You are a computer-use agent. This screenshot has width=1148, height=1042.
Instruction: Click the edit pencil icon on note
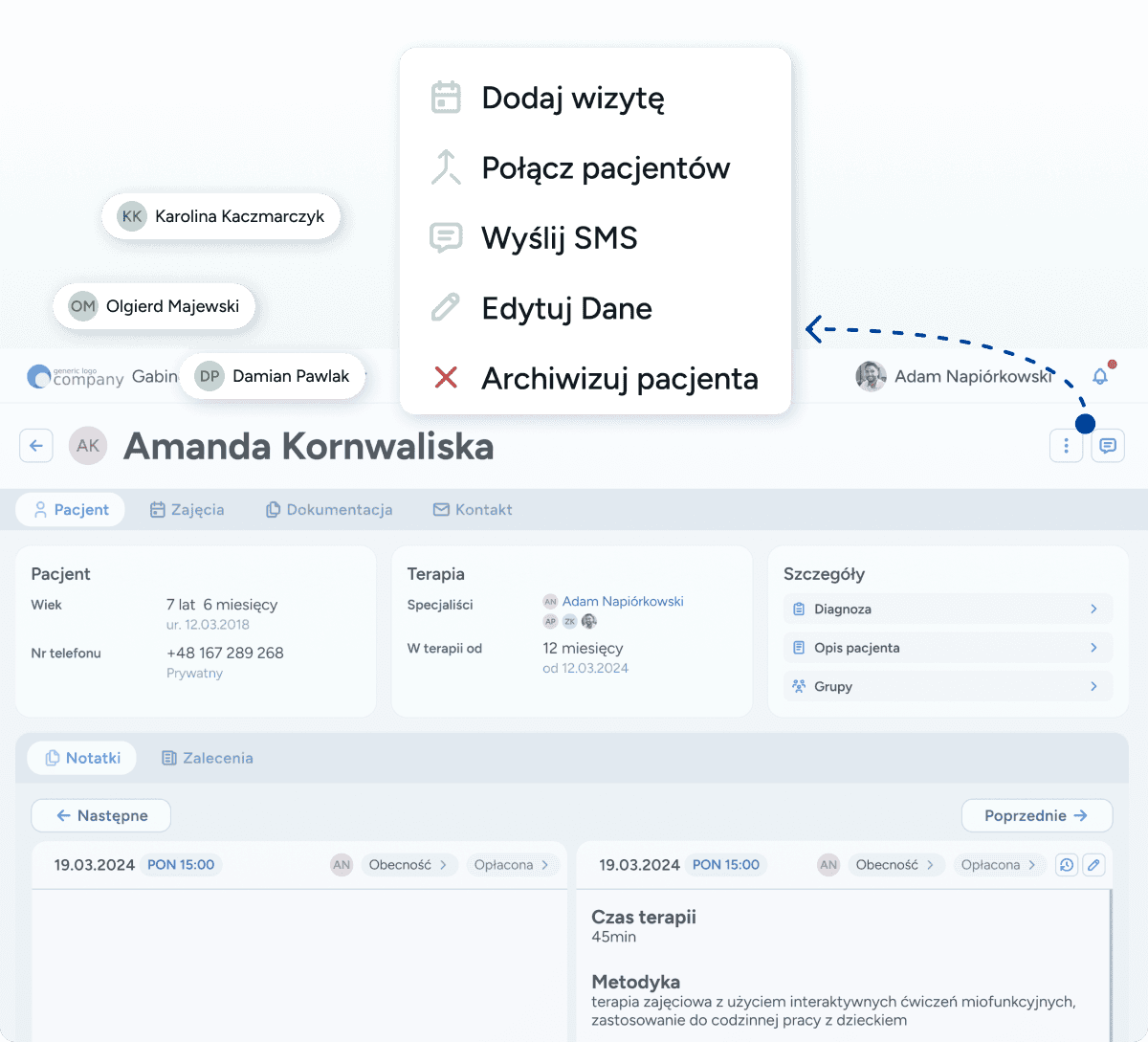pyautogui.click(x=1094, y=865)
